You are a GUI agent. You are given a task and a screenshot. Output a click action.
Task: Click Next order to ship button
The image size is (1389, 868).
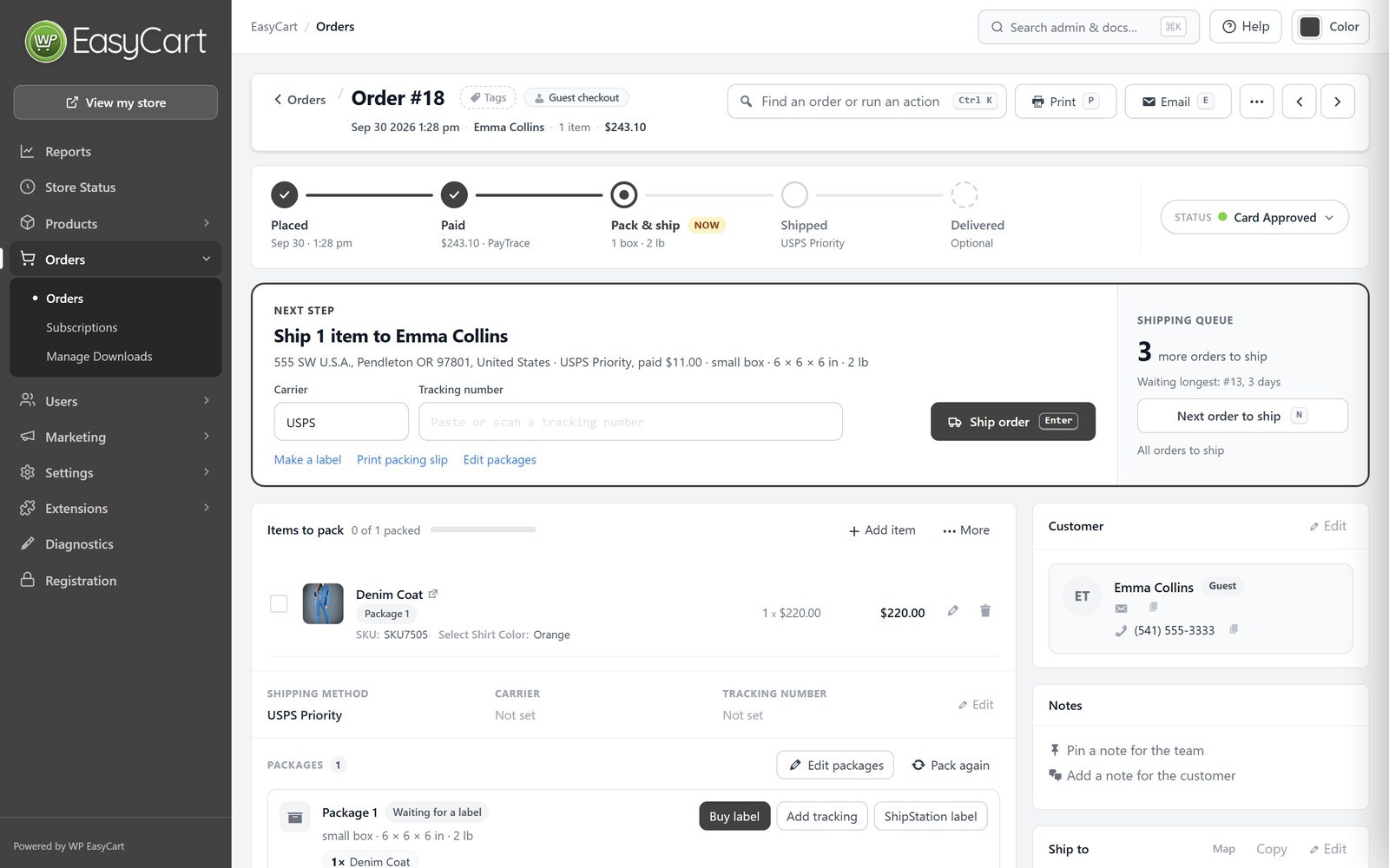pos(1242,416)
